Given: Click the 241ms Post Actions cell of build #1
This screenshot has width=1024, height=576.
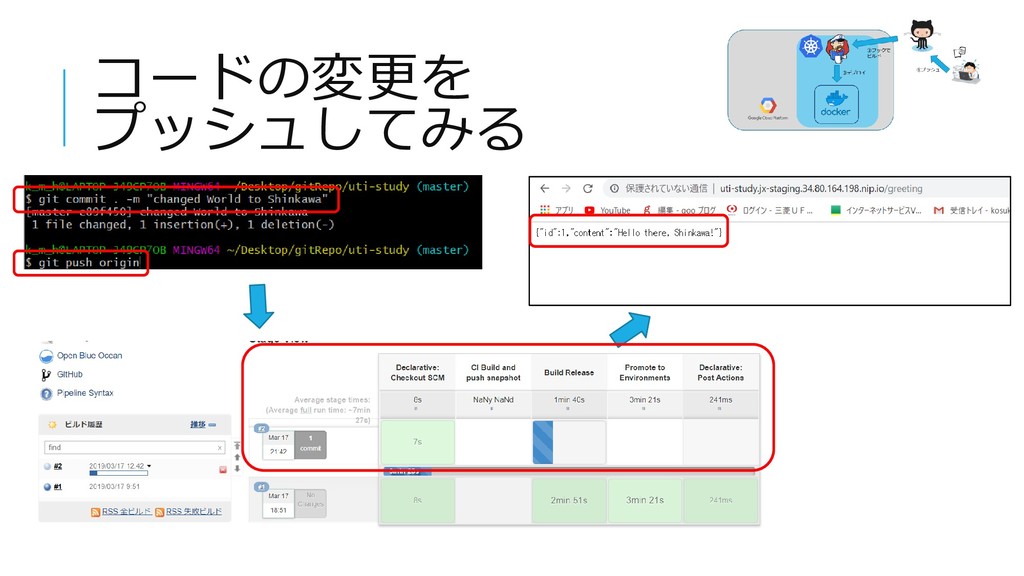Looking at the screenshot, I should click(x=720, y=500).
